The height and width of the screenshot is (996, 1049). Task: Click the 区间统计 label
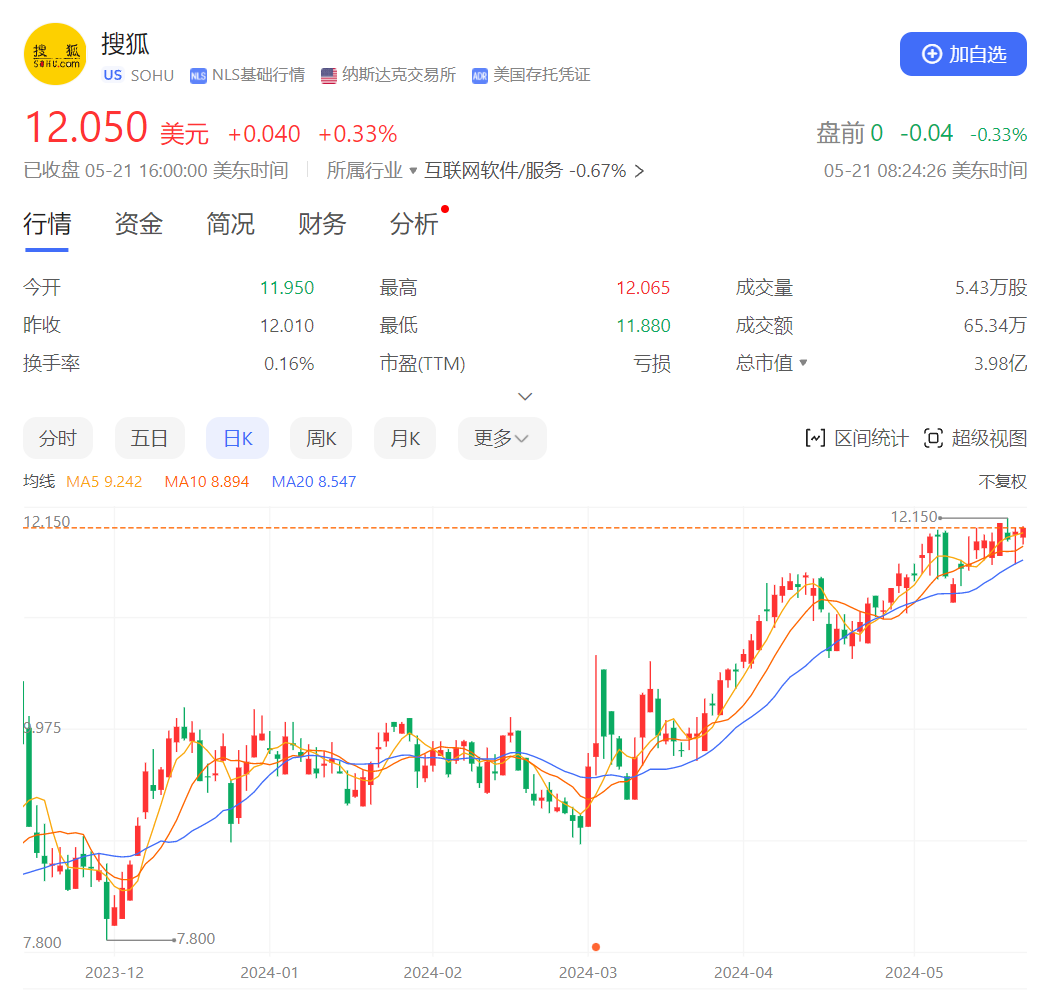(x=871, y=438)
